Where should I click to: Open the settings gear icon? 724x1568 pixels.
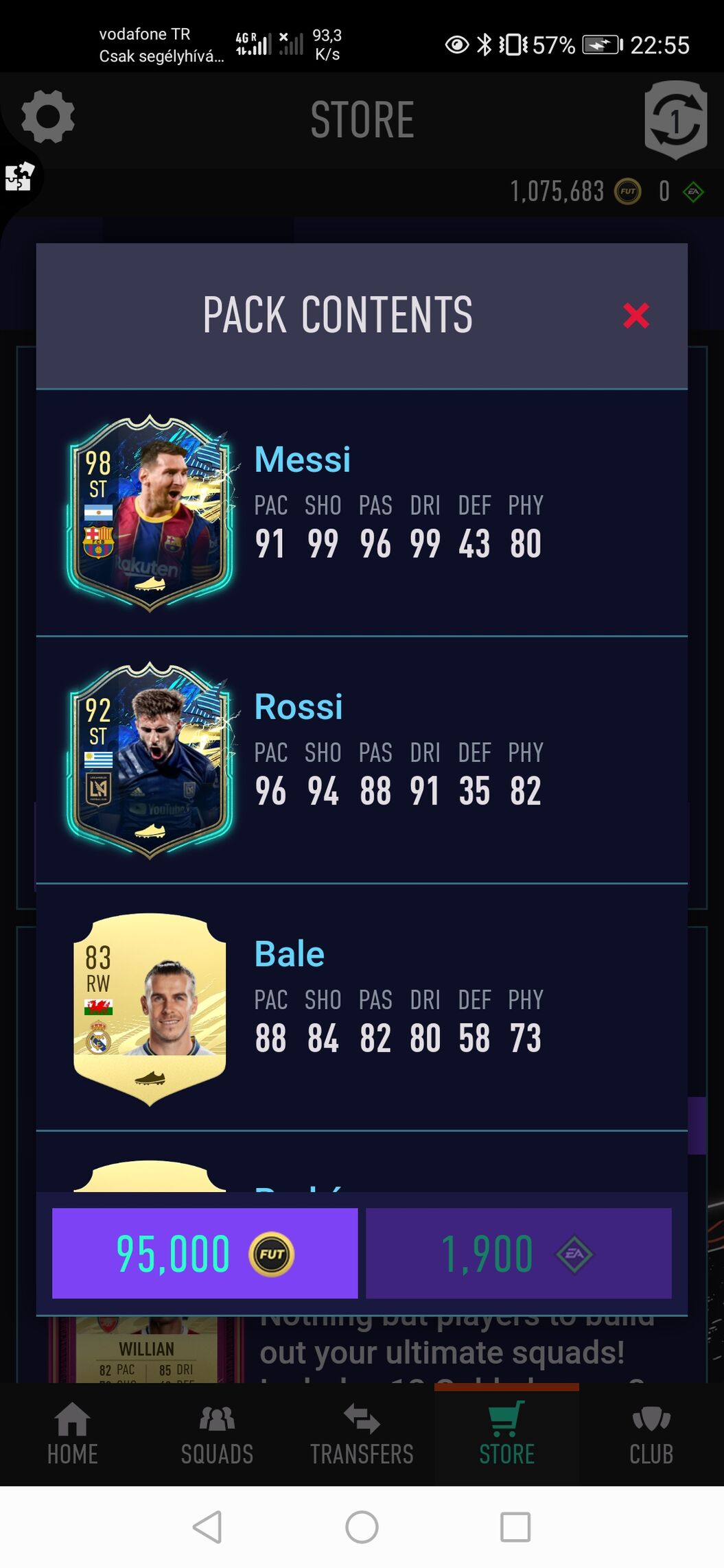[x=47, y=117]
